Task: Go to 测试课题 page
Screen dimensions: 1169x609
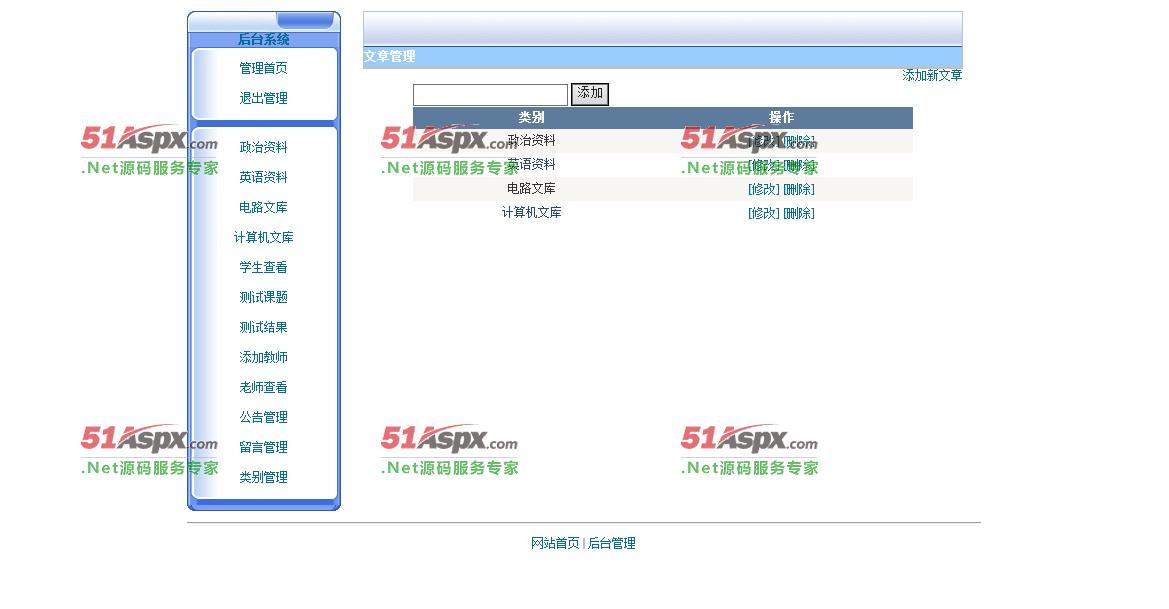Action: [x=263, y=297]
